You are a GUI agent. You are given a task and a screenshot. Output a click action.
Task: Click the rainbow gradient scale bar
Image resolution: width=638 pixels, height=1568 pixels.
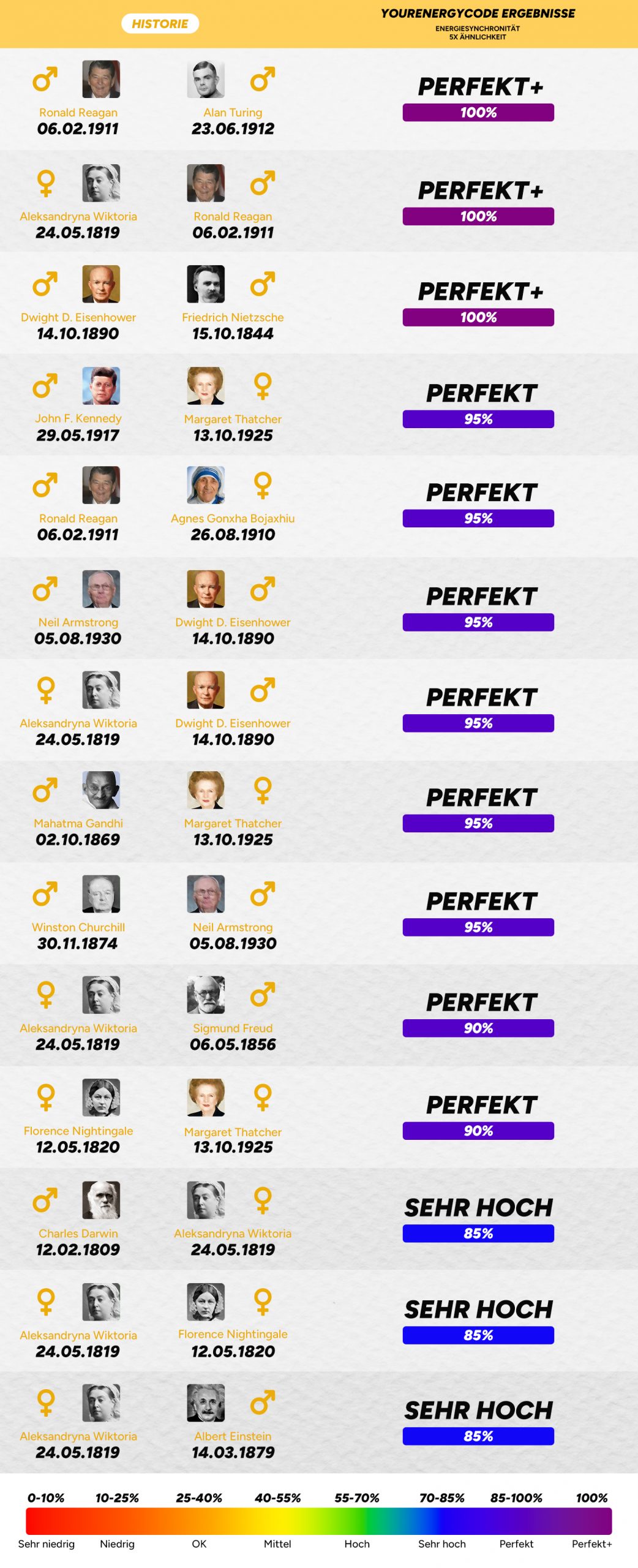coord(318,1521)
